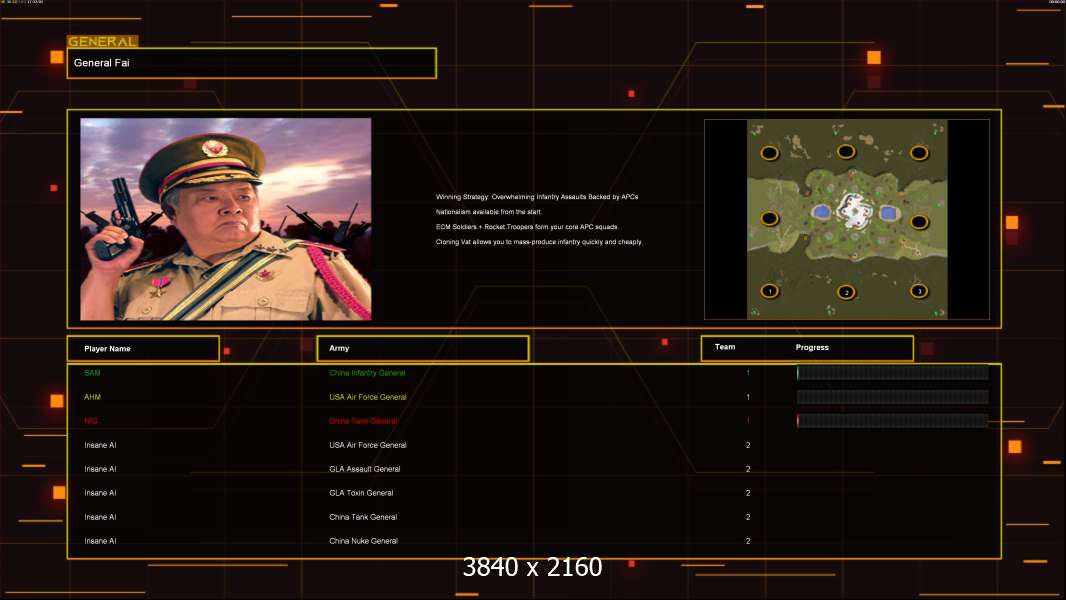The image size is (1066, 600).
Task: Select player SAM in the list
Action: (92, 373)
